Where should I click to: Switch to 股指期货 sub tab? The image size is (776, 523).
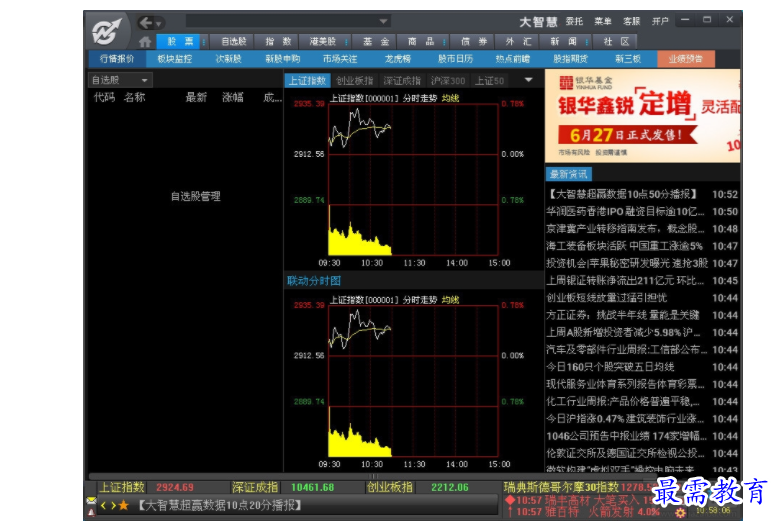pyautogui.click(x=571, y=59)
